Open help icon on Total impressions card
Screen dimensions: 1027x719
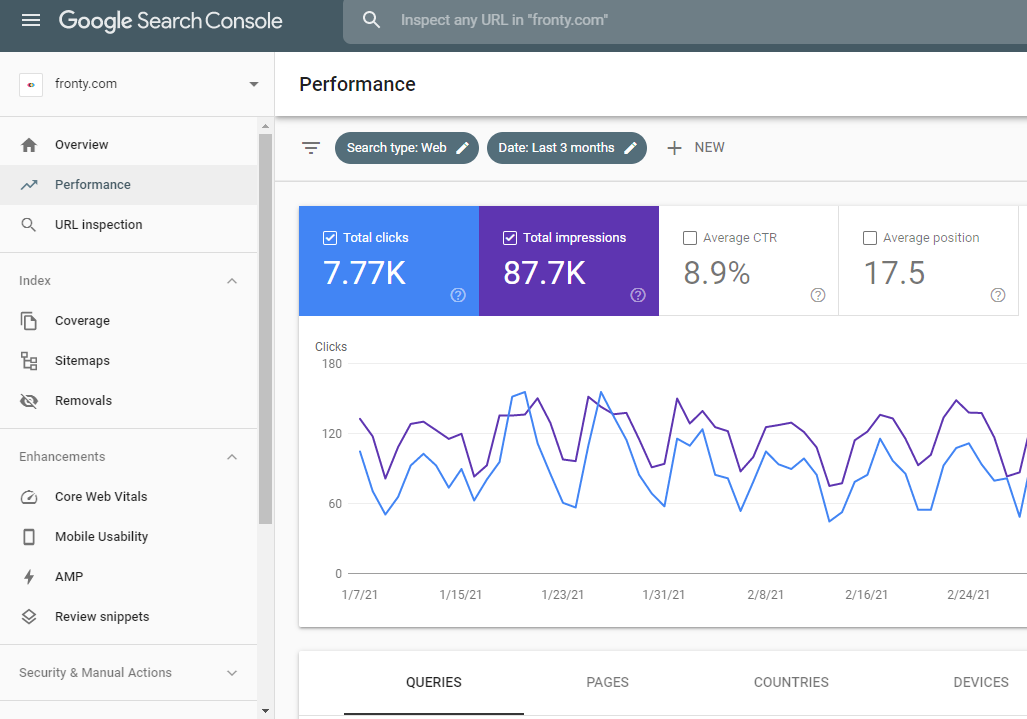pyautogui.click(x=638, y=295)
